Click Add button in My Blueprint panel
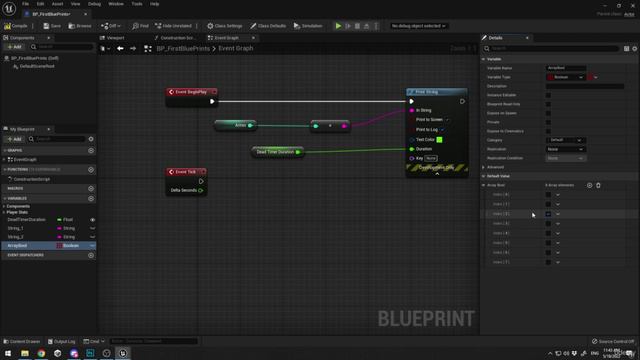 [14, 139]
